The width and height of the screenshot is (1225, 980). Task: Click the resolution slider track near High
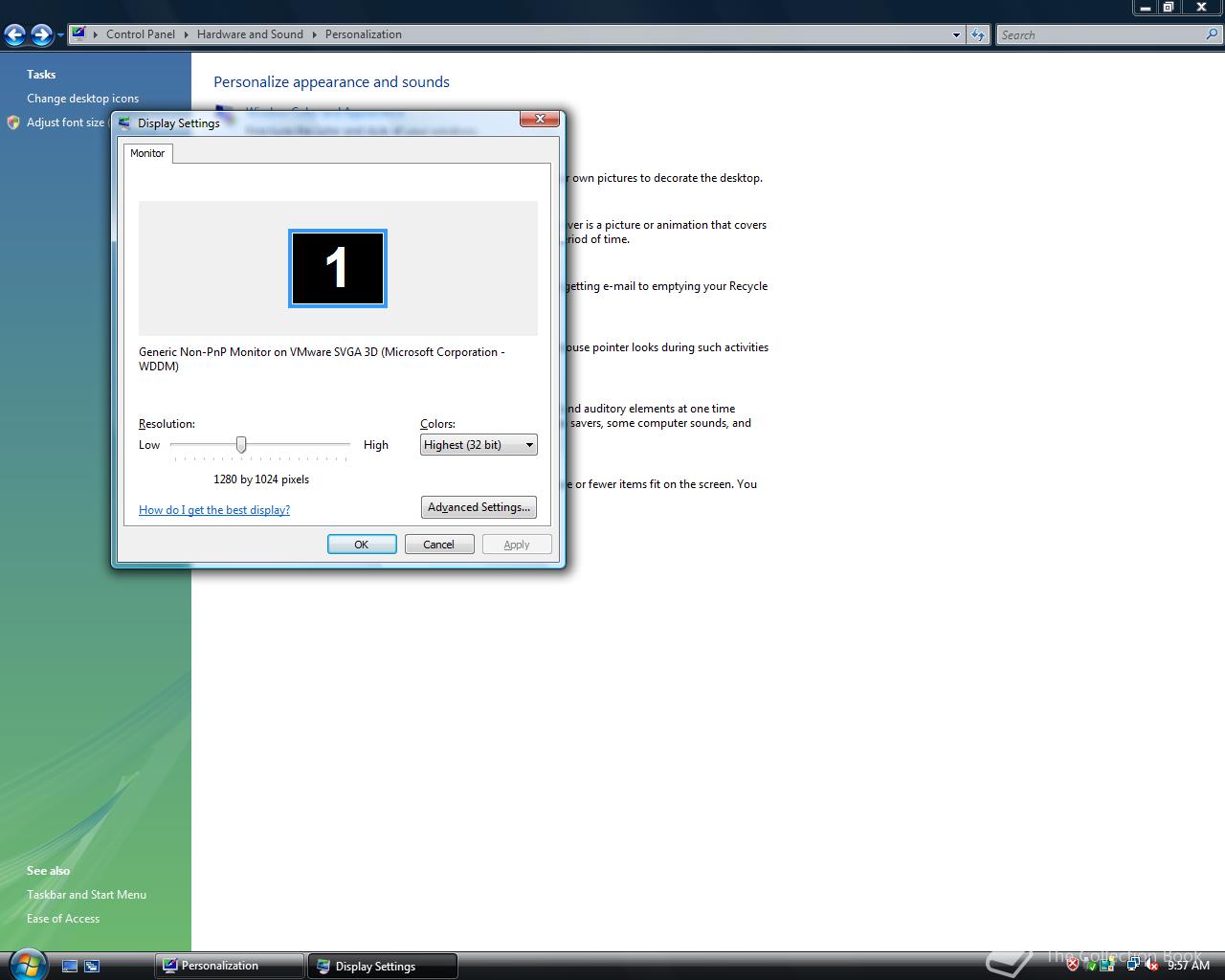click(340, 444)
